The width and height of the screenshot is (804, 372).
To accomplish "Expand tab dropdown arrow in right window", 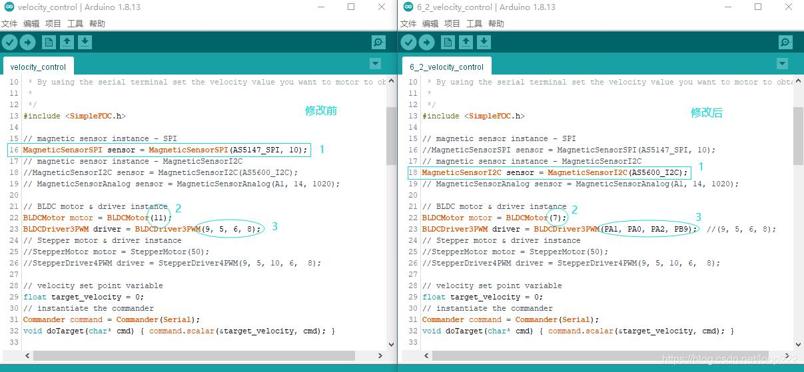I will [x=782, y=64].
